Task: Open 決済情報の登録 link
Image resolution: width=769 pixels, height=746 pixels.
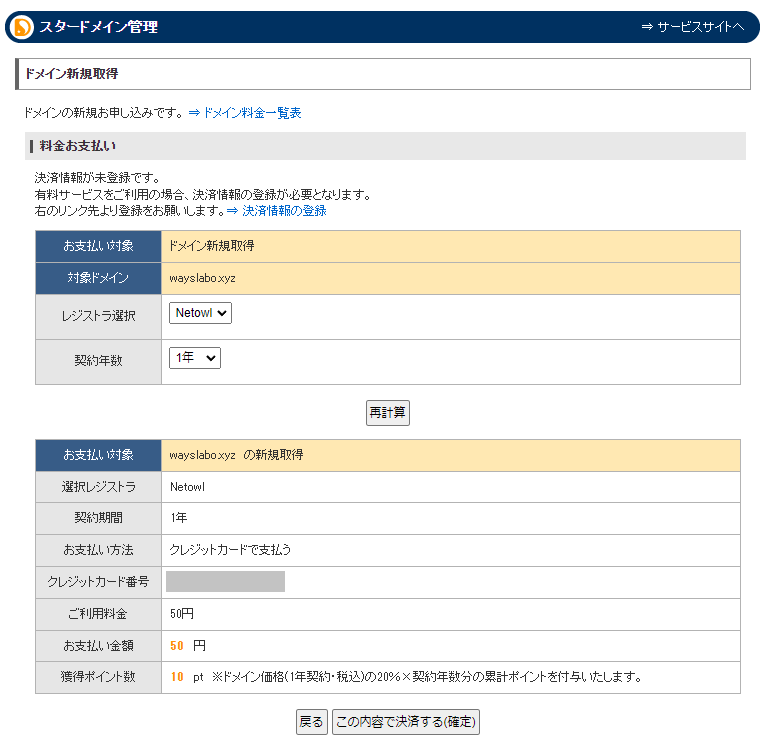Action: (277, 211)
